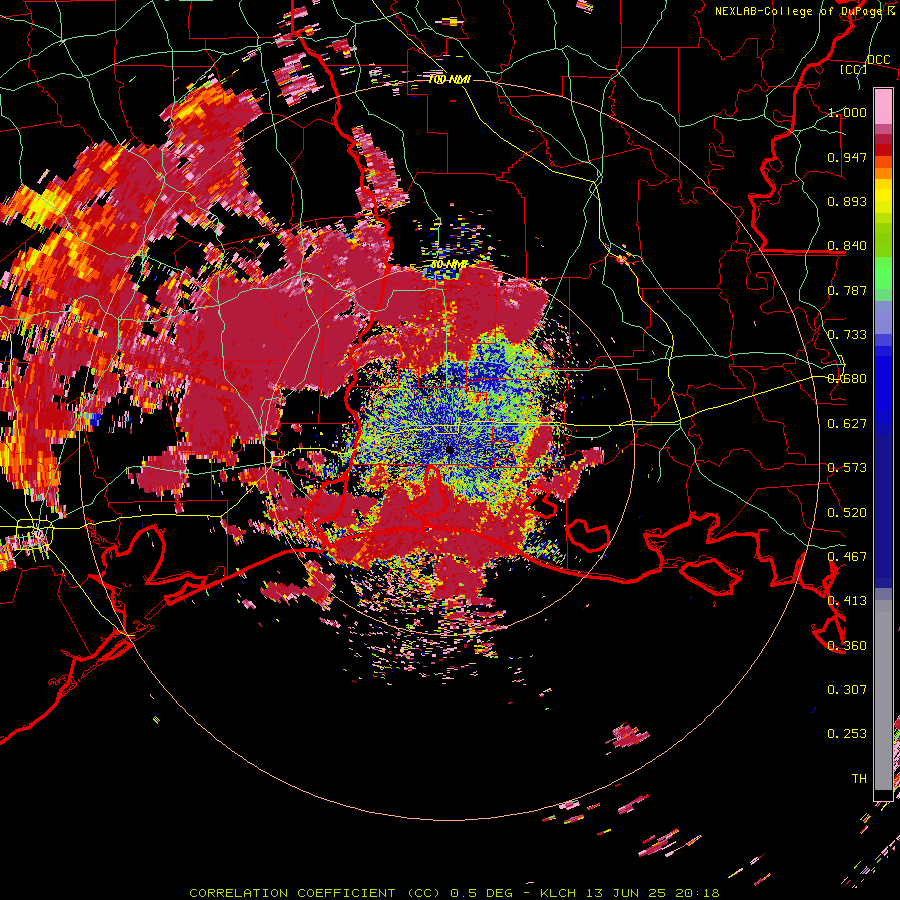Click the 0.680 value on color scale
Image resolution: width=900 pixels, height=900 pixels.
click(x=847, y=379)
